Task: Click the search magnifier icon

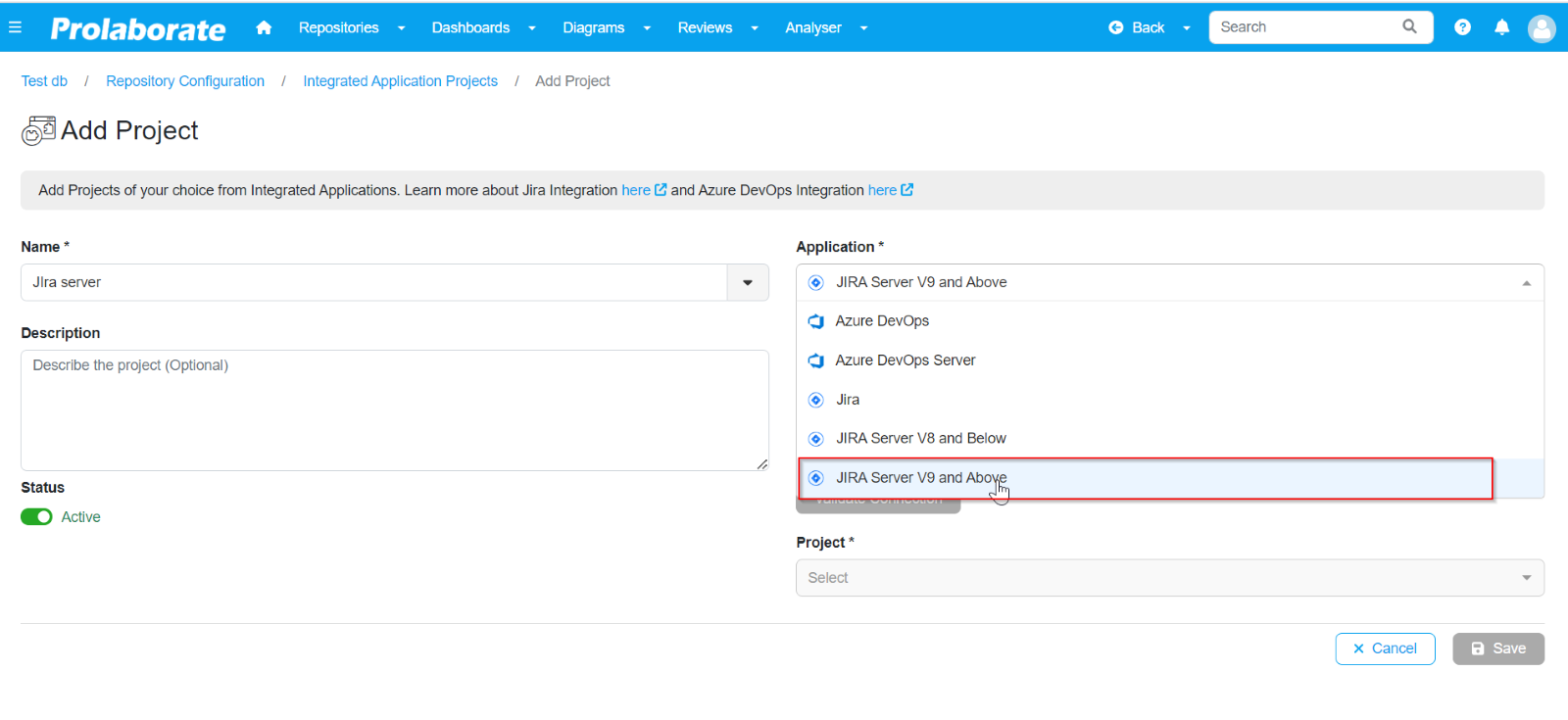Action: click(1409, 26)
